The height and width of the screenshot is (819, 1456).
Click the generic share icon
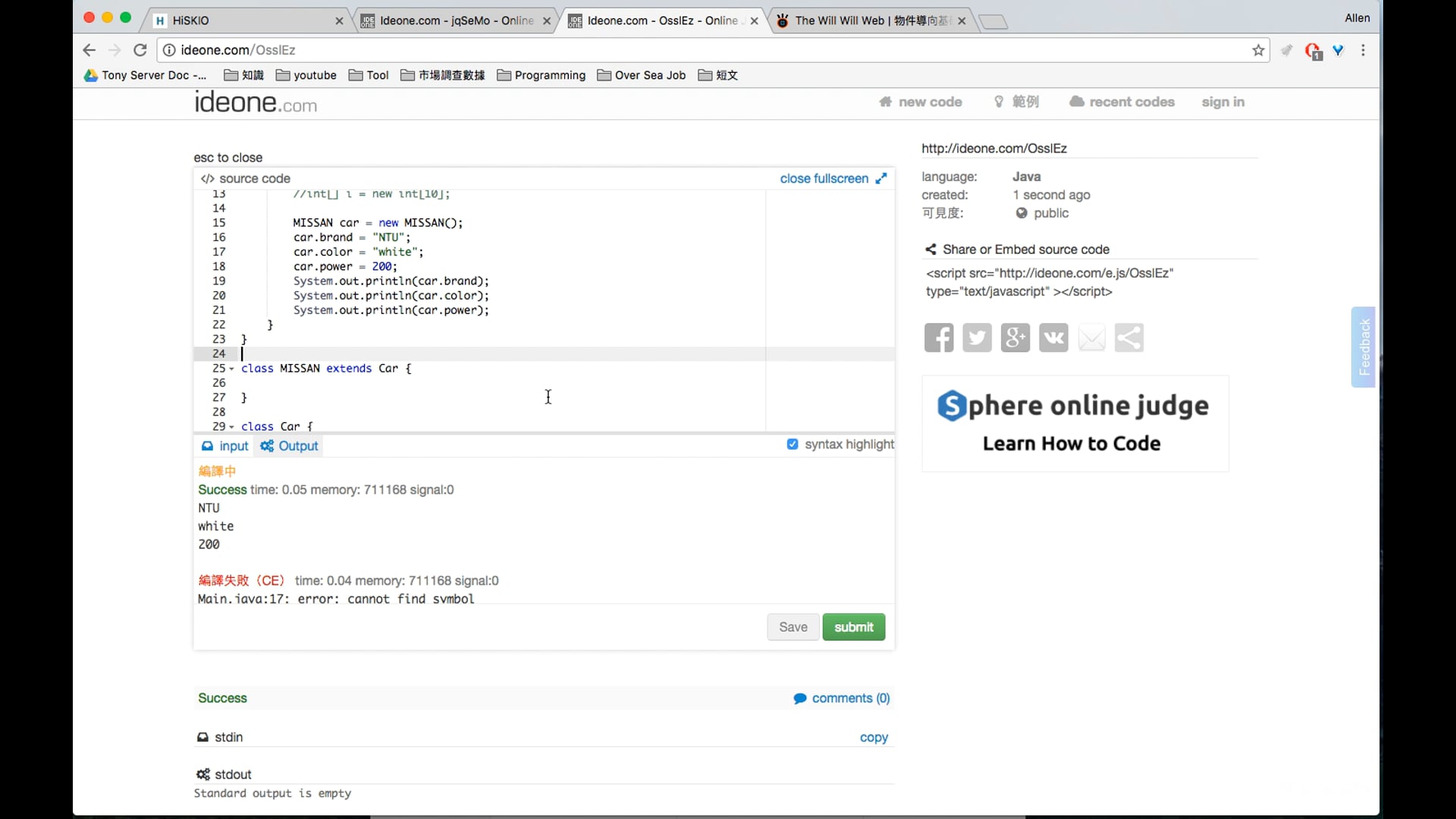point(1129,337)
